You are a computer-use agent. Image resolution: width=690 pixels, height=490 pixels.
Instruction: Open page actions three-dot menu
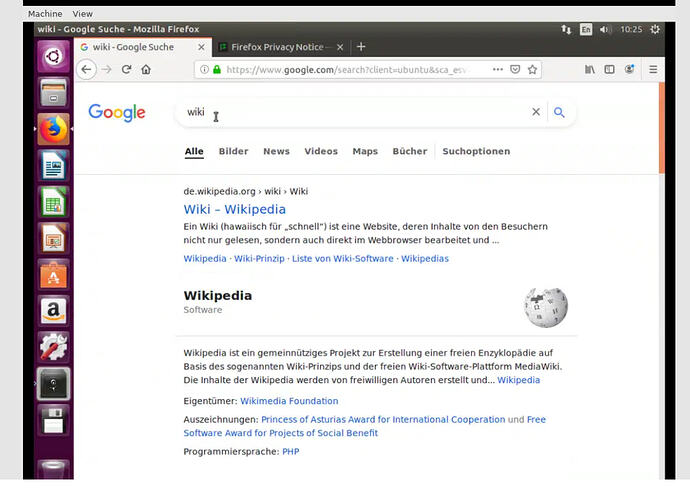pos(498,69)
